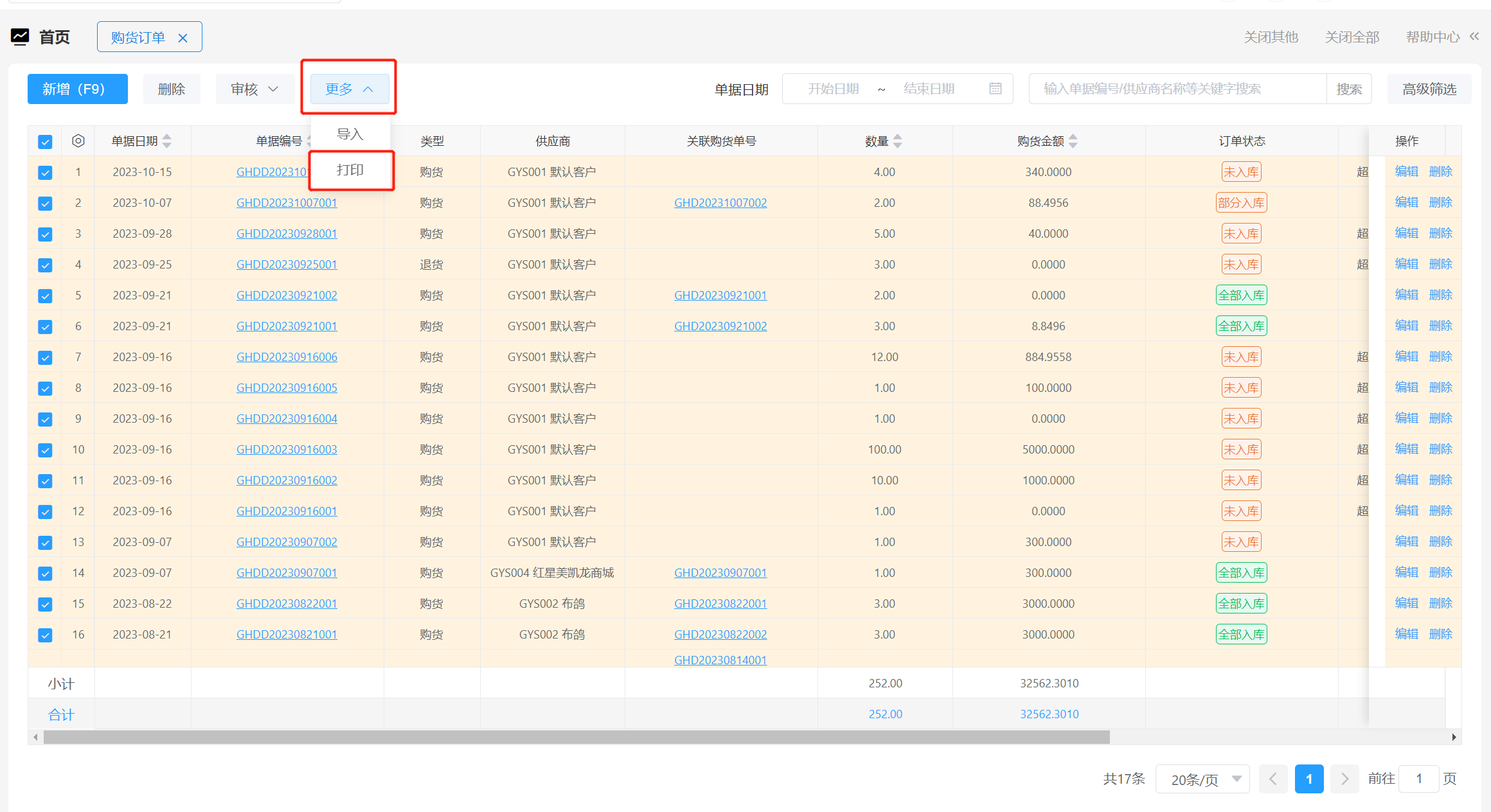Expand the 审核 dropdown button
The width and height of the screenshot is (1491, 812).
[x=254, y=89]
